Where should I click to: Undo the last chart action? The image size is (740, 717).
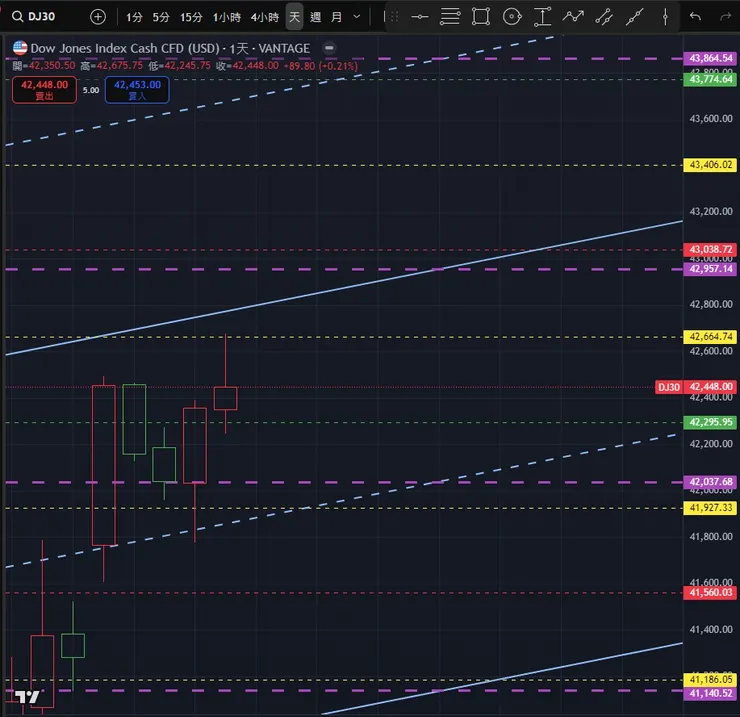tap(695, 17)
